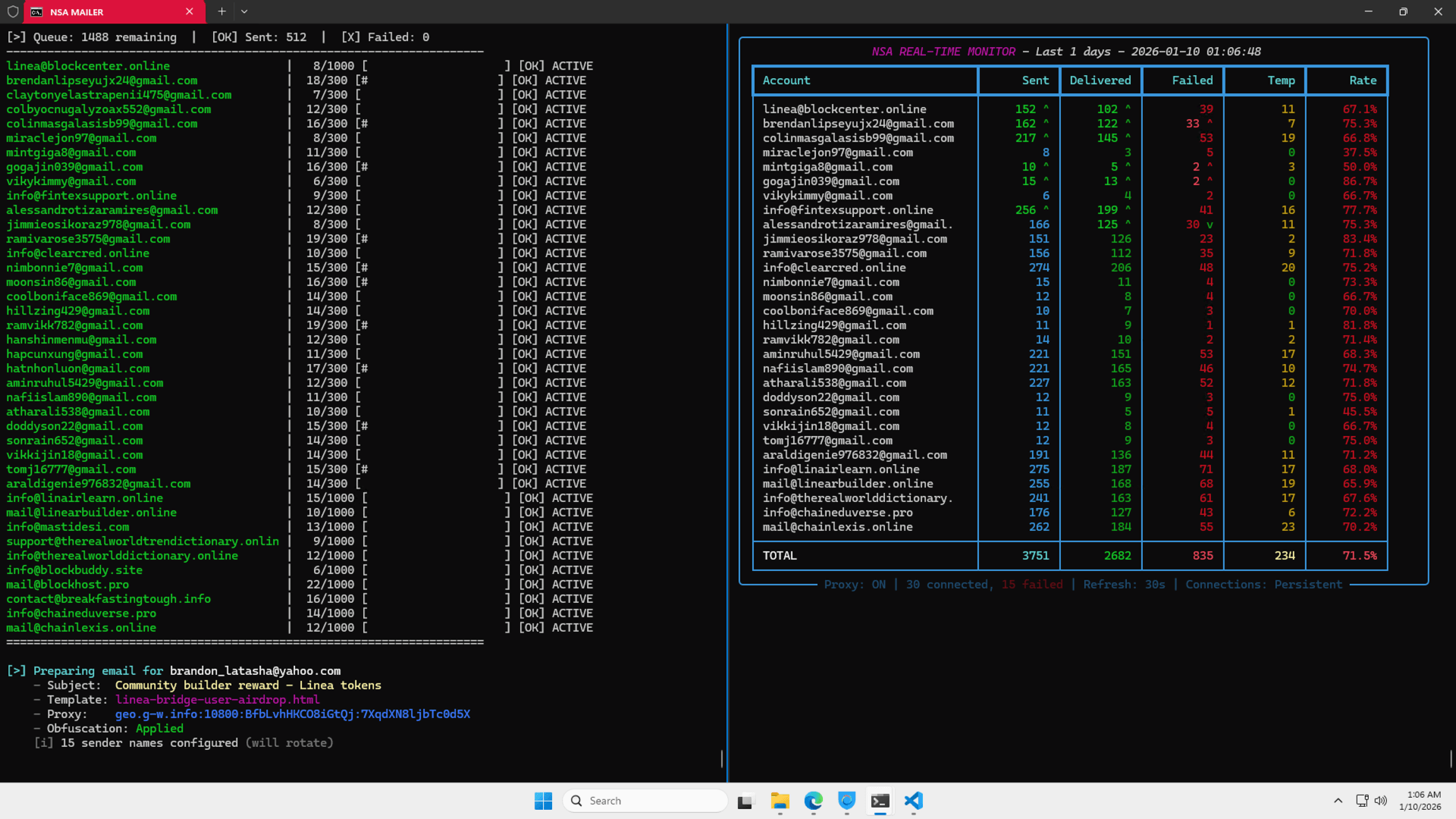The height and width of the screenshot is (819, 1456).
Task: Click the taskbar Search box
Action: 645,801
